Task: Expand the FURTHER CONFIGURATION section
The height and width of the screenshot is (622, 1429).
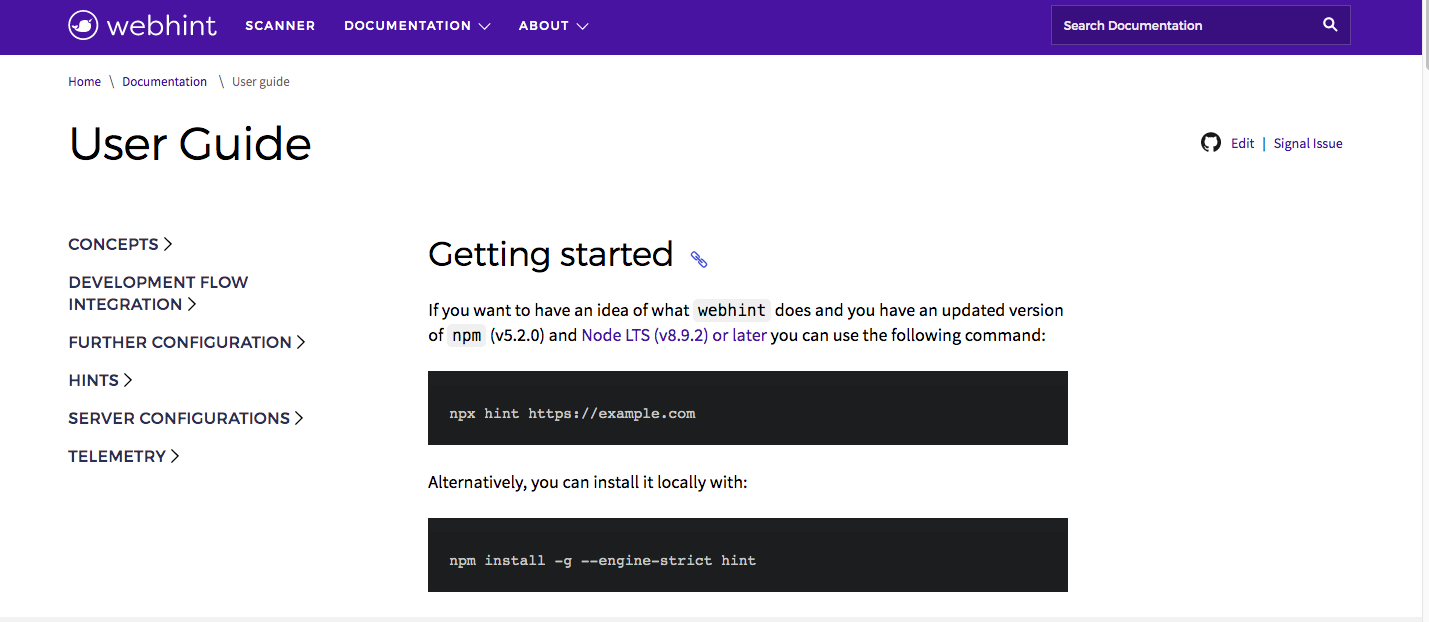Action: tap(302, 342)
